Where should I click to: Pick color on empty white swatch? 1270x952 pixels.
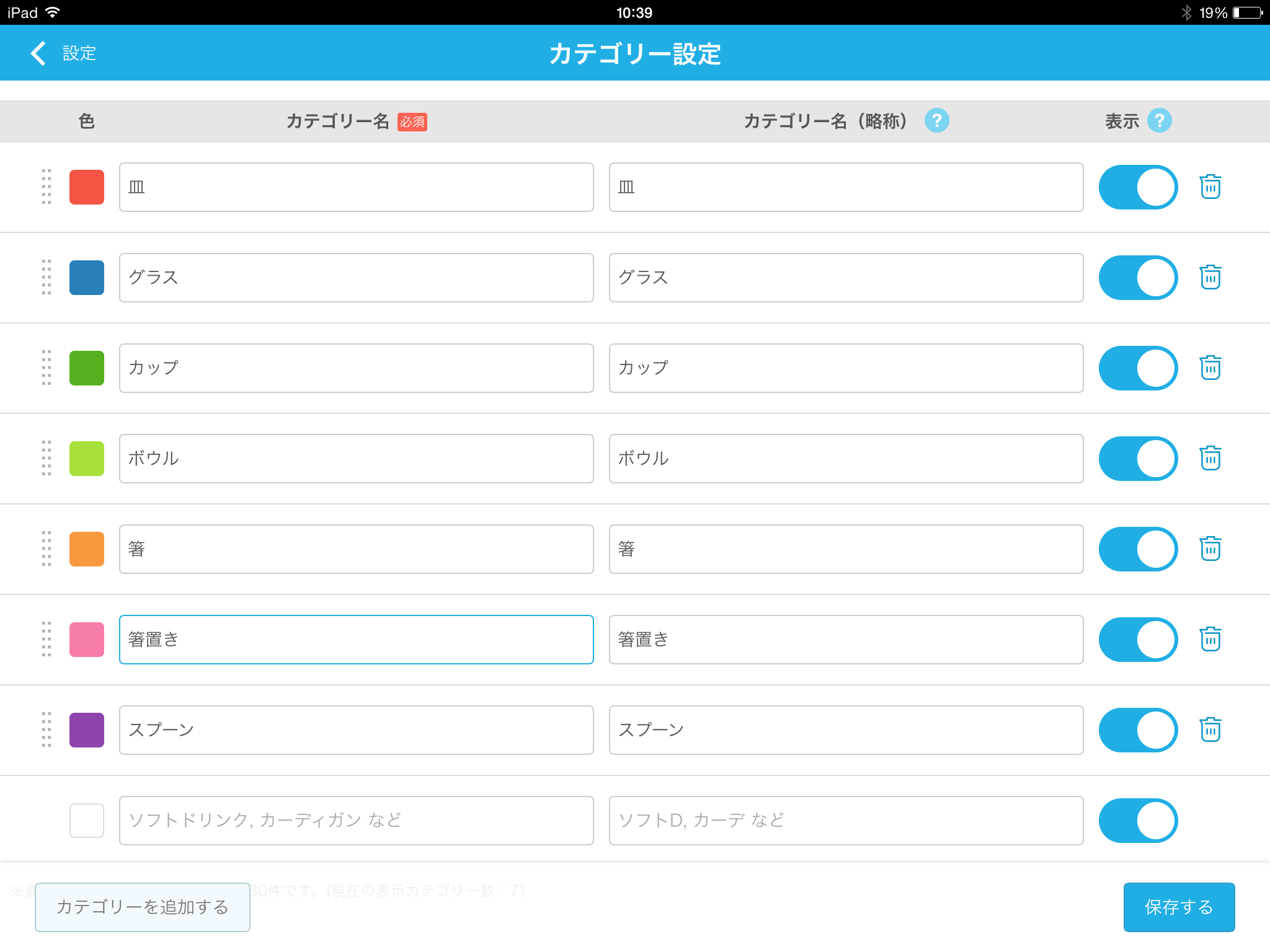click(x=87, y=820)
